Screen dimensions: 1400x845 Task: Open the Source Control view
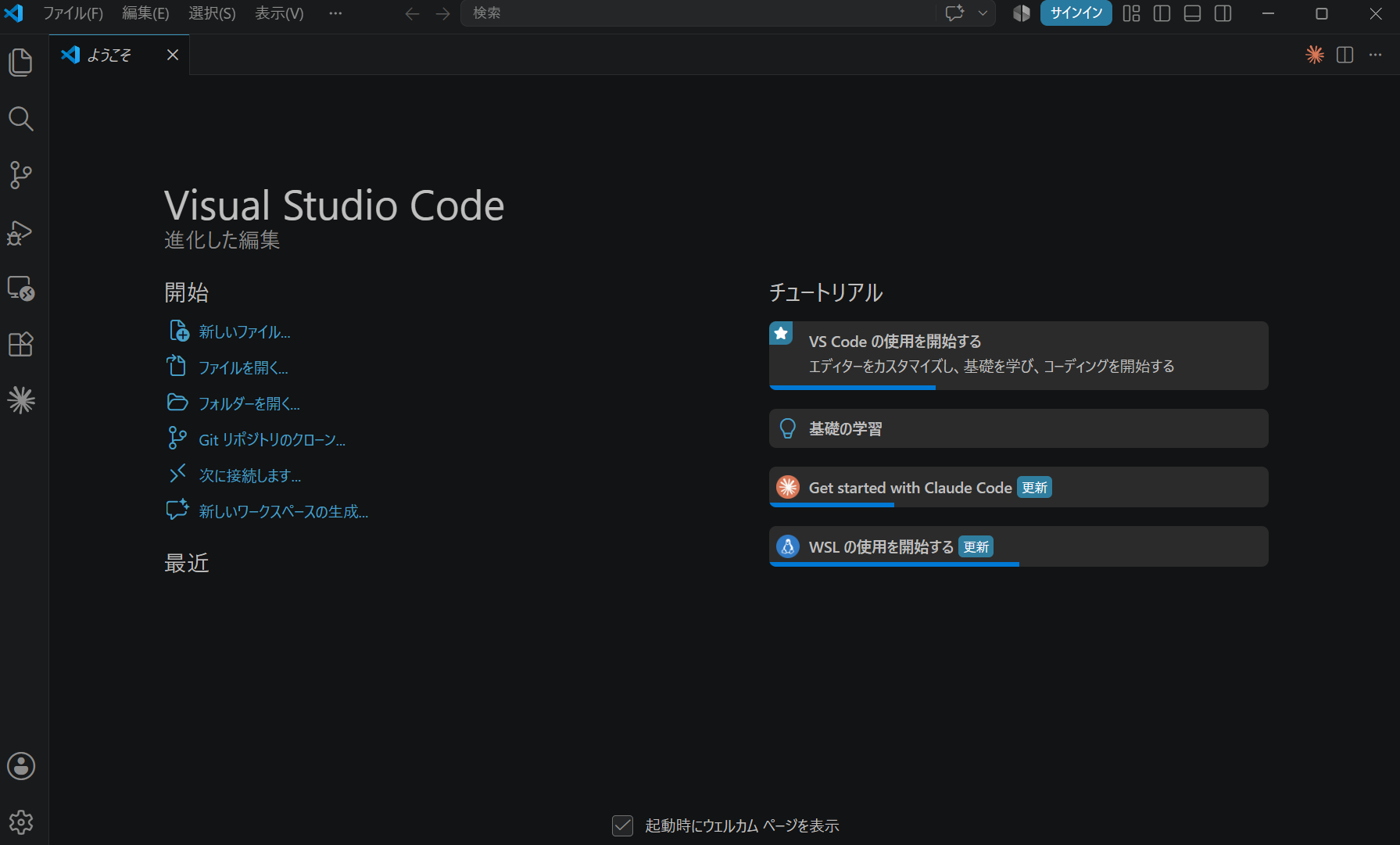pos(21,175)
